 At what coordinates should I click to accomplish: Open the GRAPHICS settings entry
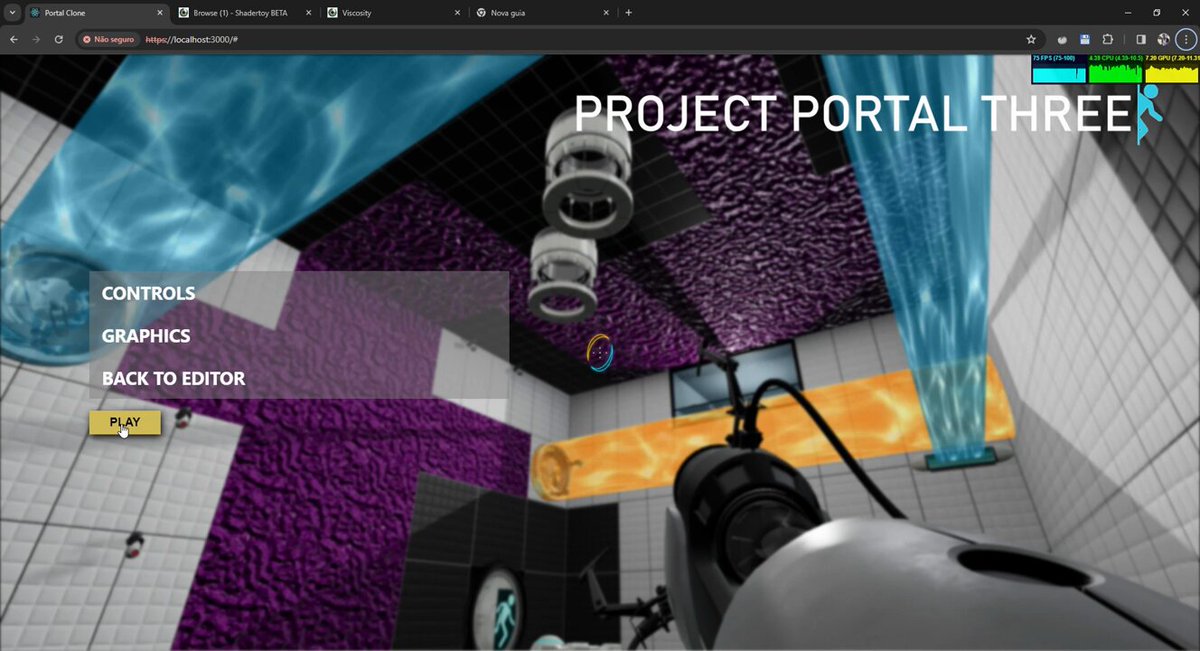click(146, 336)
